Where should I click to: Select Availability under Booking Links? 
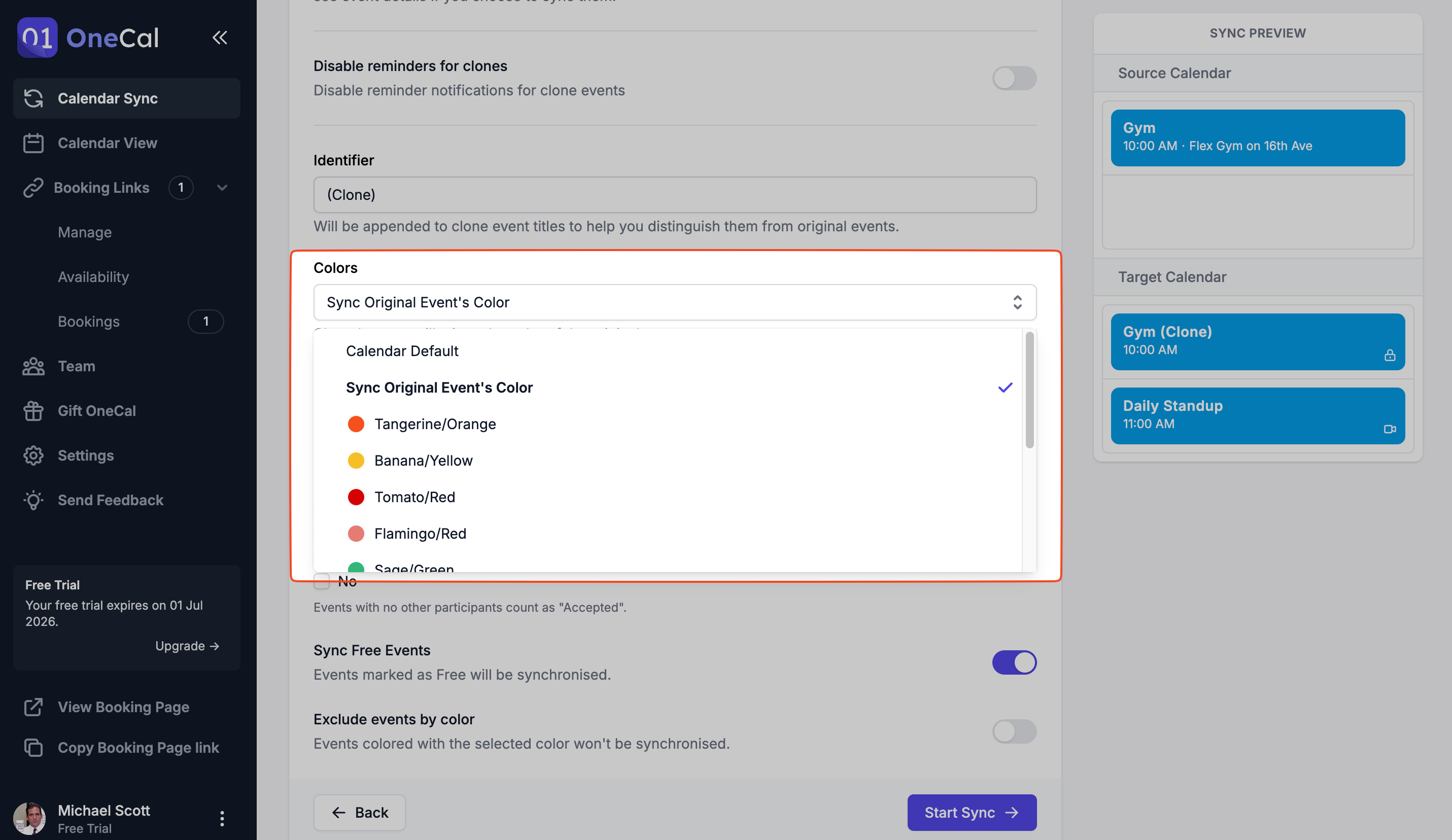[93, 276]
